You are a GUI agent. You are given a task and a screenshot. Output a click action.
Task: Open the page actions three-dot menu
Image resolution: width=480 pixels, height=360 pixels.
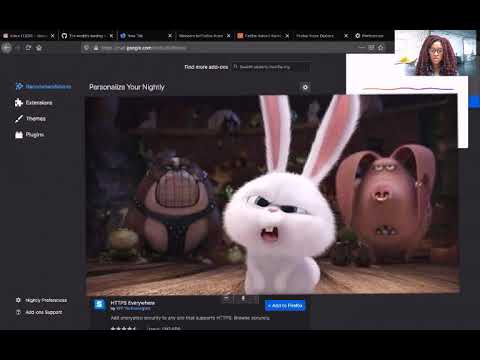(362, 48)
